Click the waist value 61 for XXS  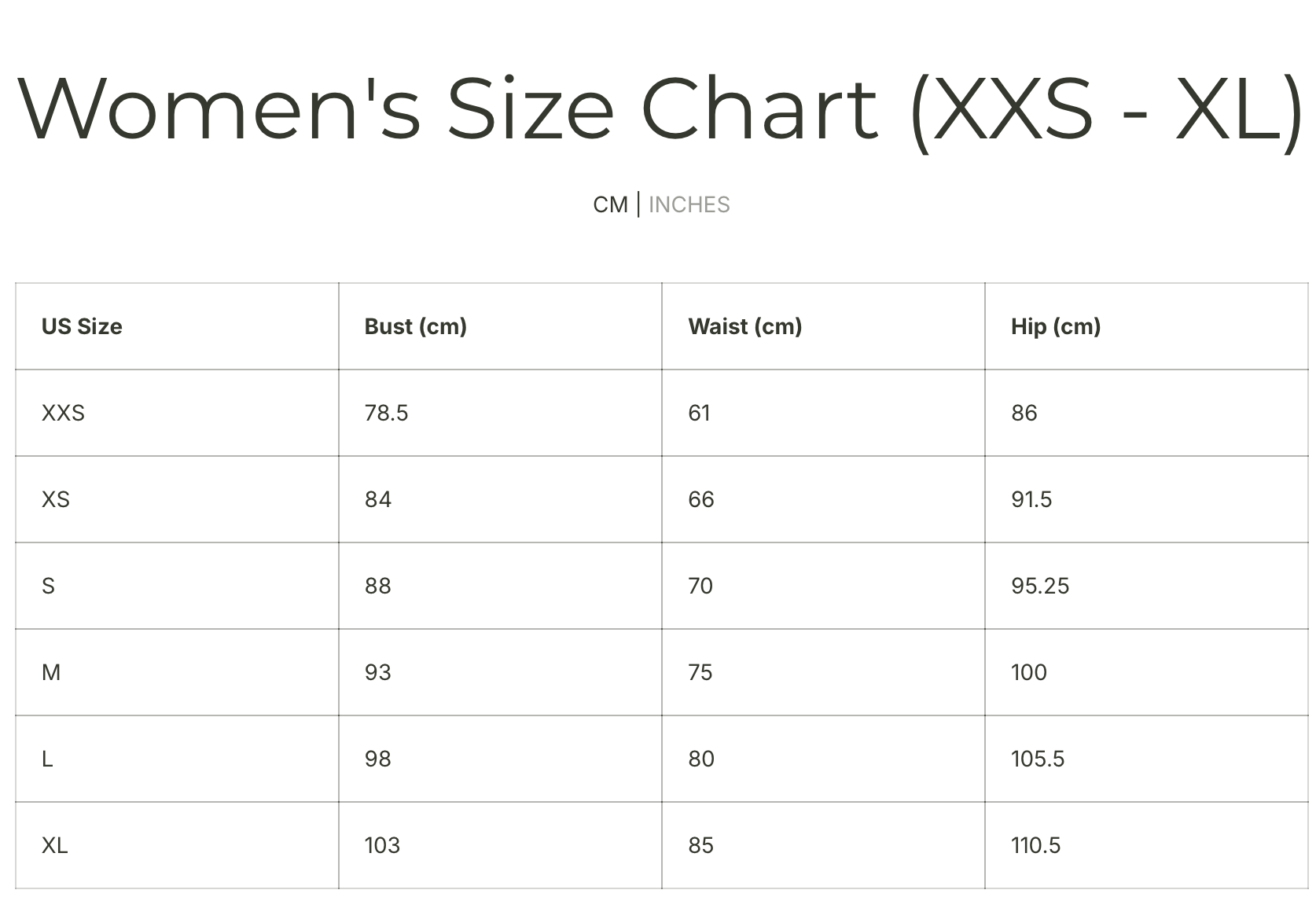699,413
